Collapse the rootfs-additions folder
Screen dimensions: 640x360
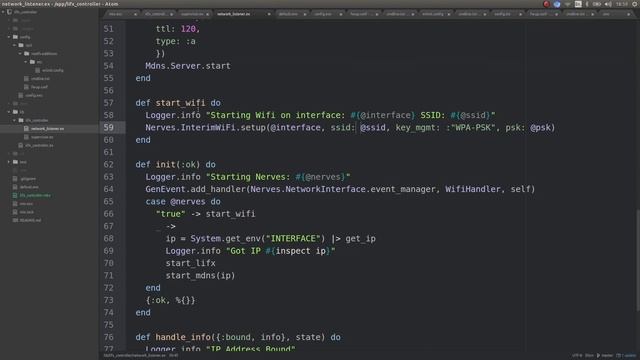[x=20, y=53]
